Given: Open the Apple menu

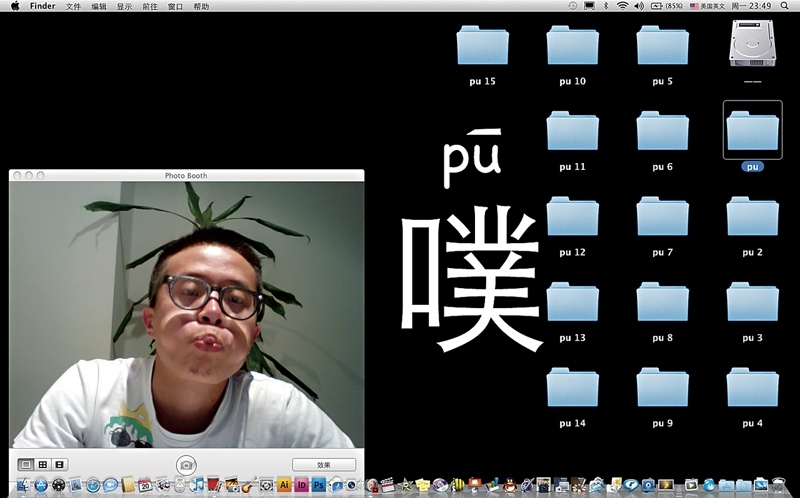Looking at the screenshot, I should [15, 6].
